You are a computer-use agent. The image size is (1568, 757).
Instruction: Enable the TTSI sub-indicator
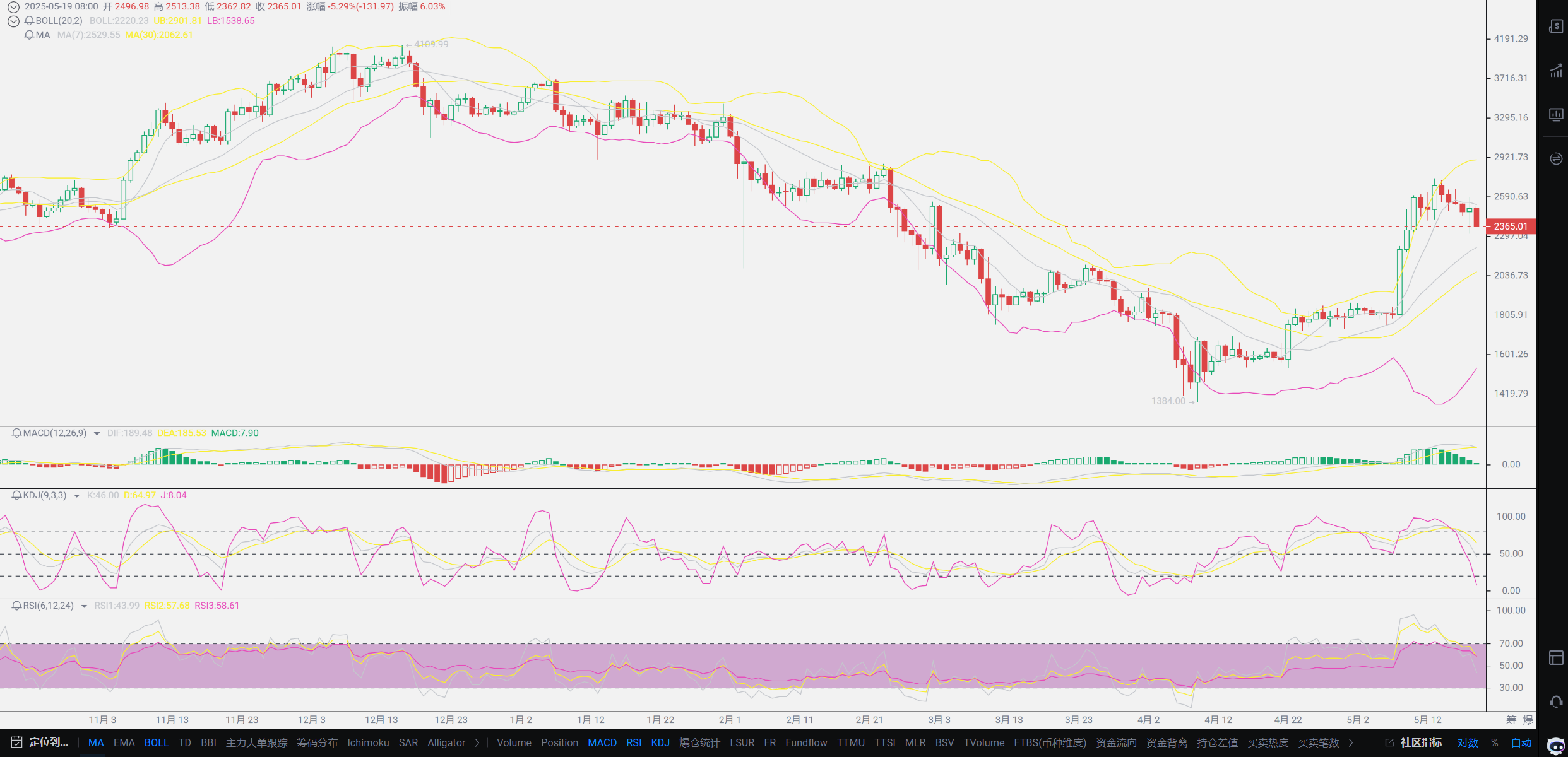(x=885, y=743)
